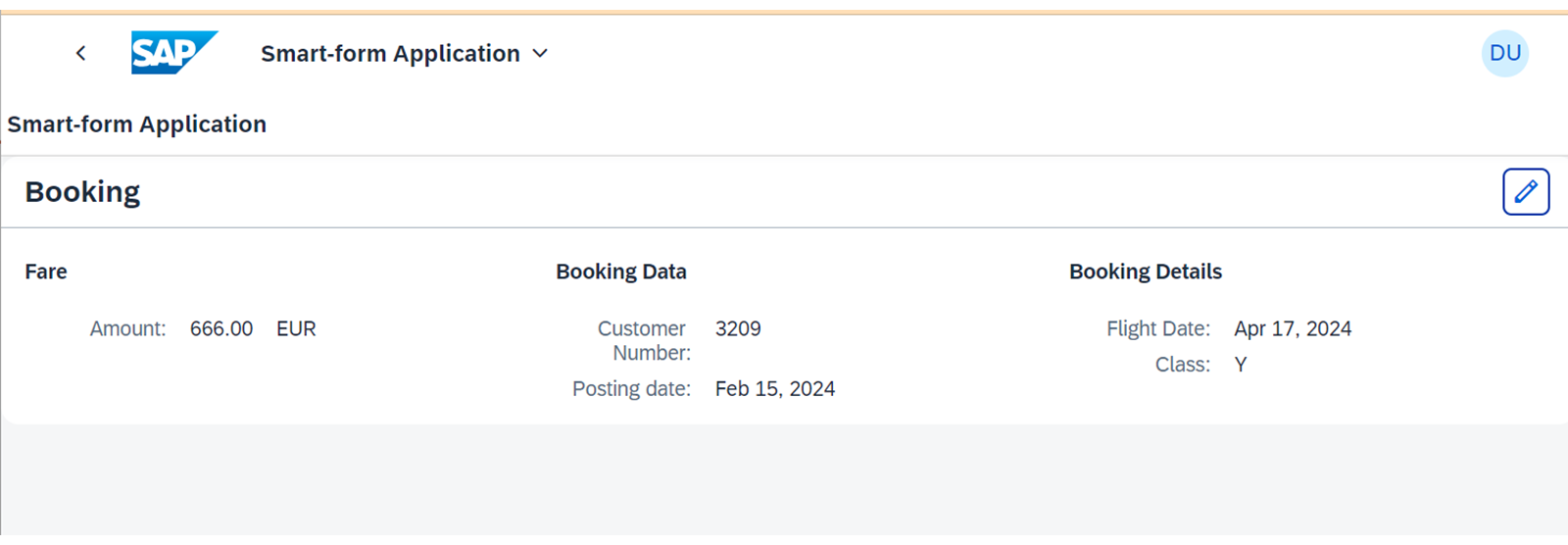
Task: Click the Booking section title
Action: click(x=82, y=191)
